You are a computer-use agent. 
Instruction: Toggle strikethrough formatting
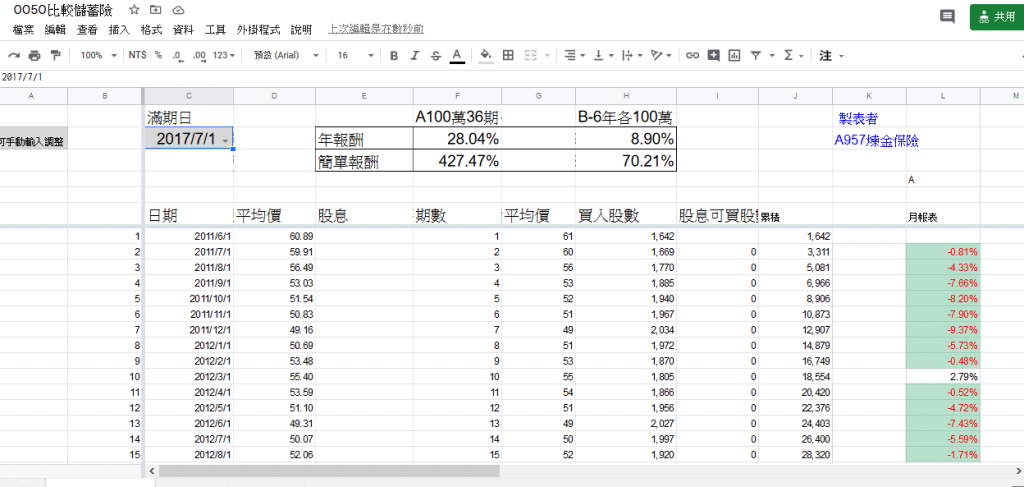(436, 55)
